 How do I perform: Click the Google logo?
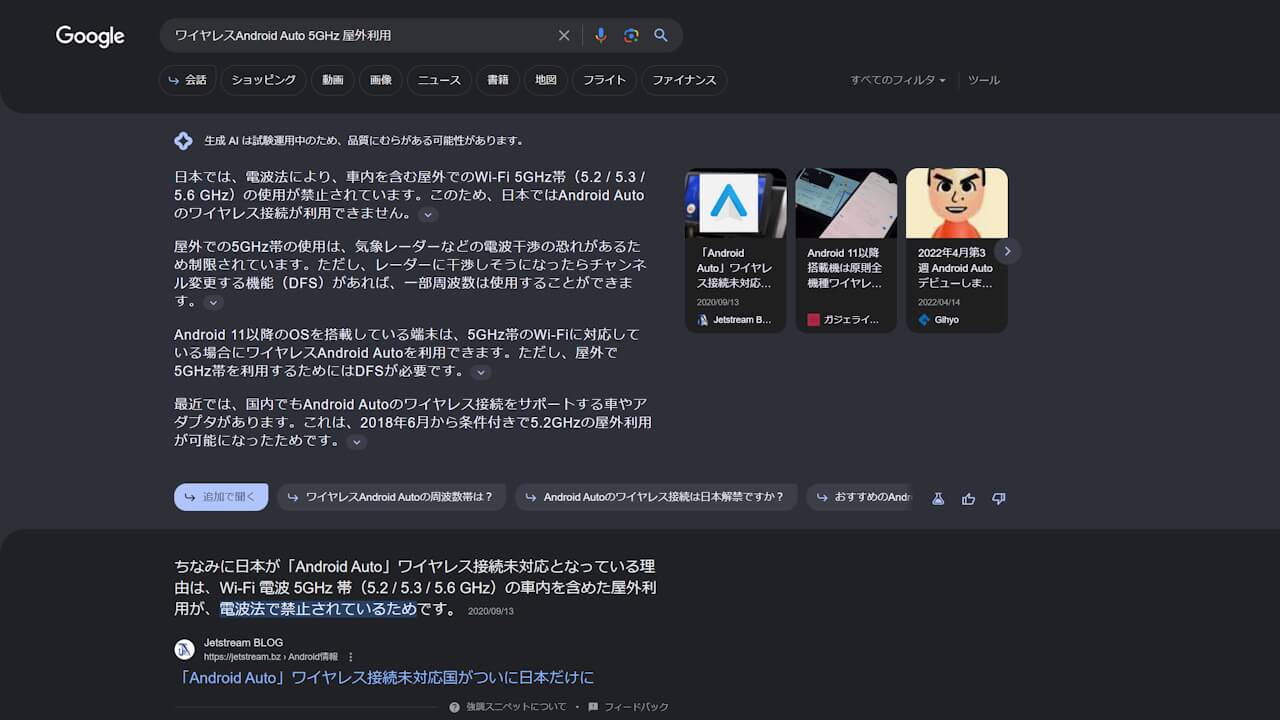point(90,36)
